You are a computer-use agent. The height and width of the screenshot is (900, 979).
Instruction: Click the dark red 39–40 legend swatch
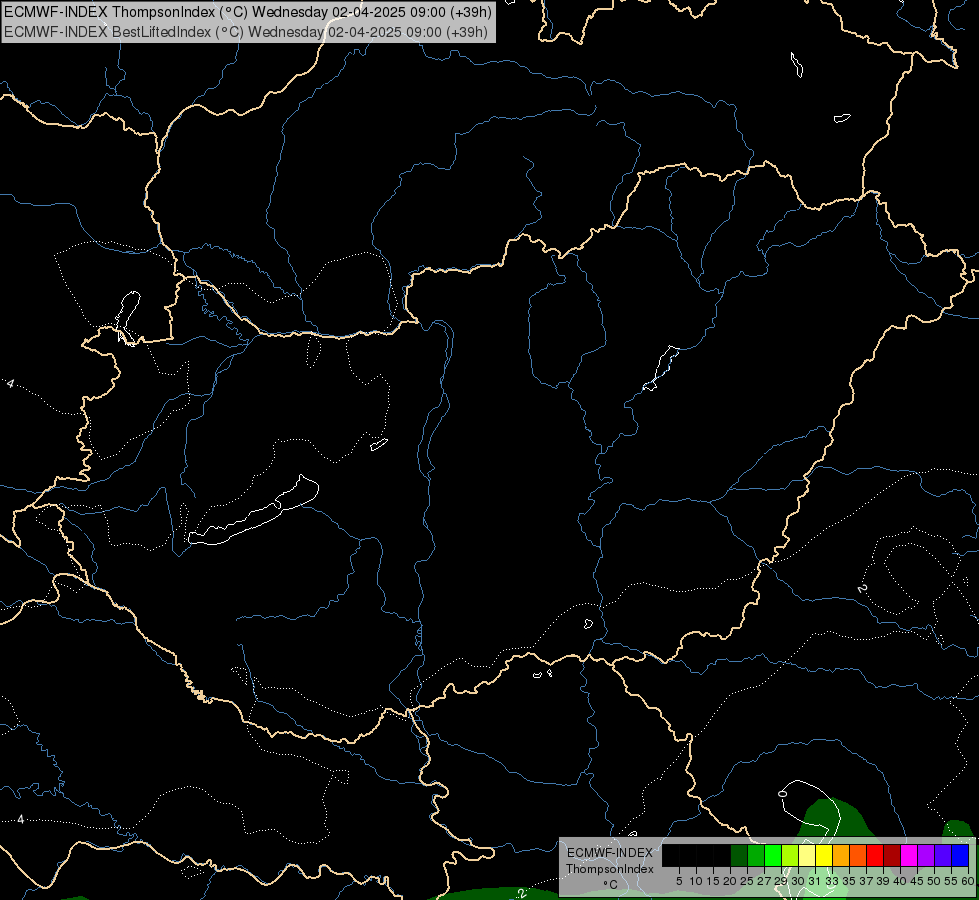(x=892, y=855)
